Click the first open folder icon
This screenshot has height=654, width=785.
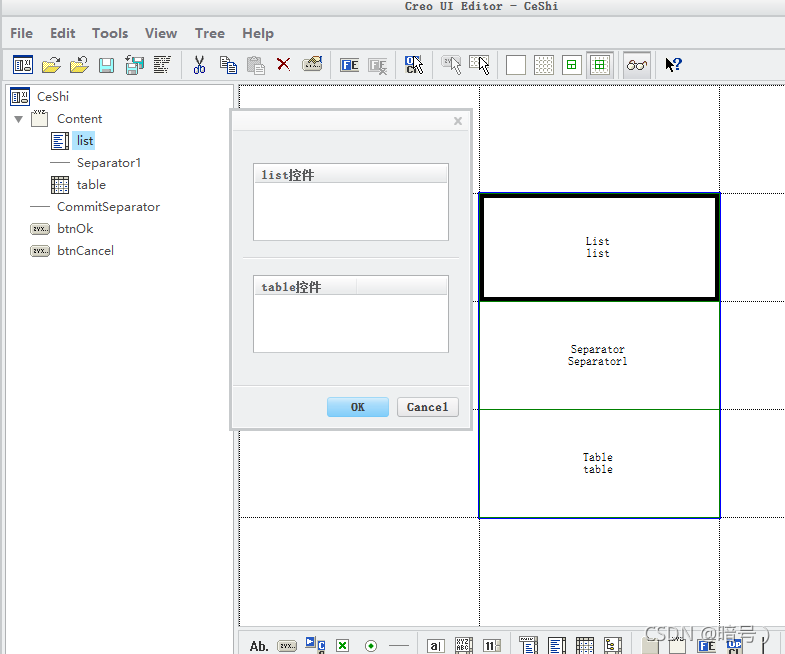coord(51,65)
